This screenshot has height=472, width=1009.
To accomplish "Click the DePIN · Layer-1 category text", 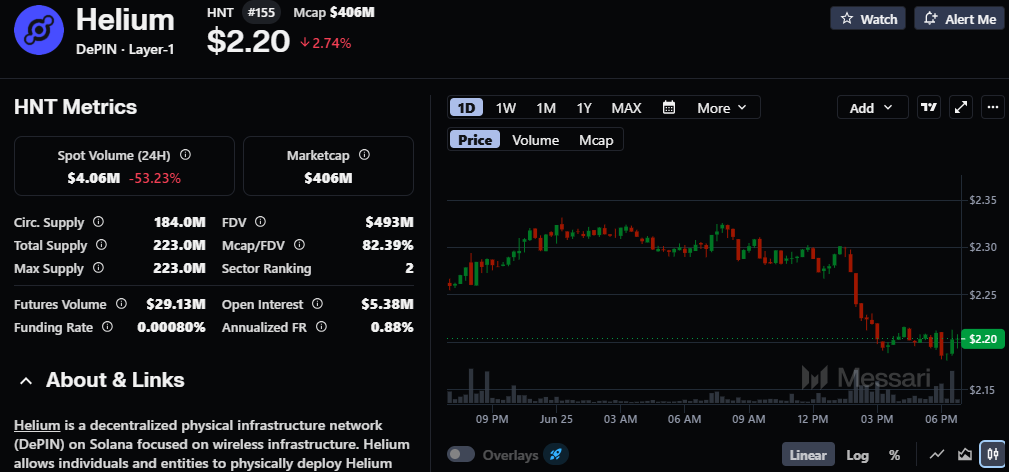I will [125, 49].
